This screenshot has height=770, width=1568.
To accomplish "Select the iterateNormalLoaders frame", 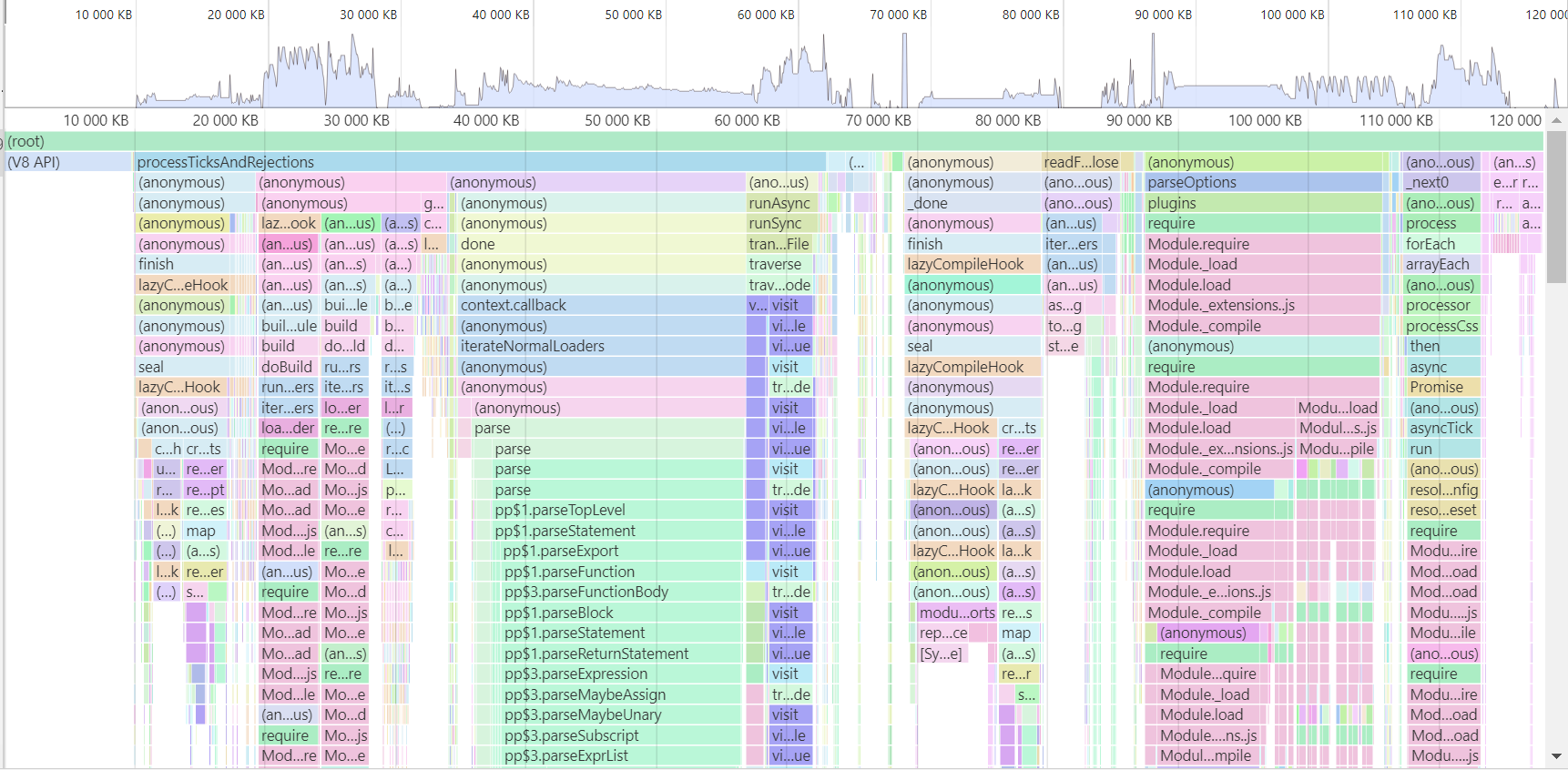I will [600, 346].
